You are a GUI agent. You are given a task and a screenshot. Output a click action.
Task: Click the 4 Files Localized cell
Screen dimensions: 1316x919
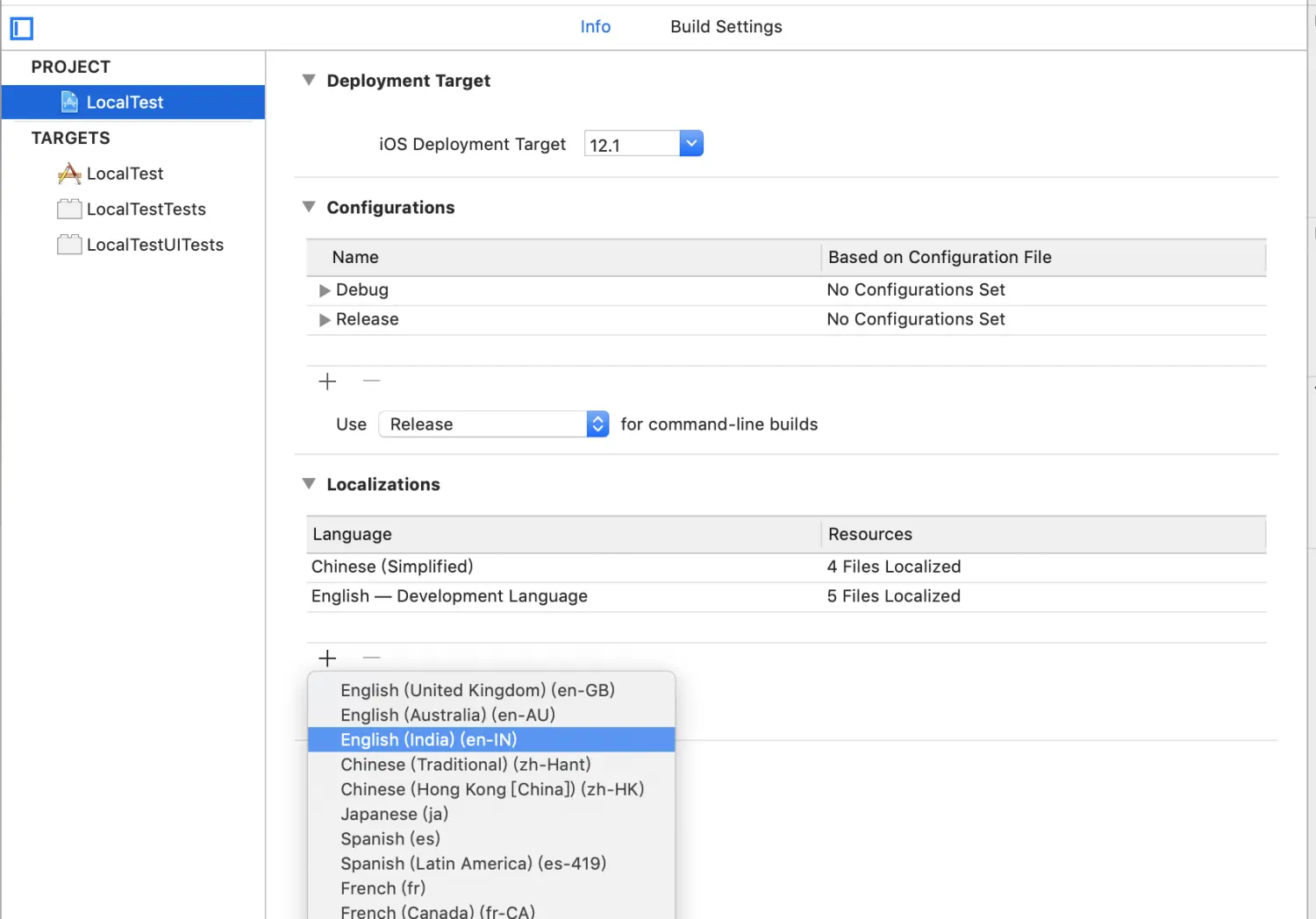(894, 567)
